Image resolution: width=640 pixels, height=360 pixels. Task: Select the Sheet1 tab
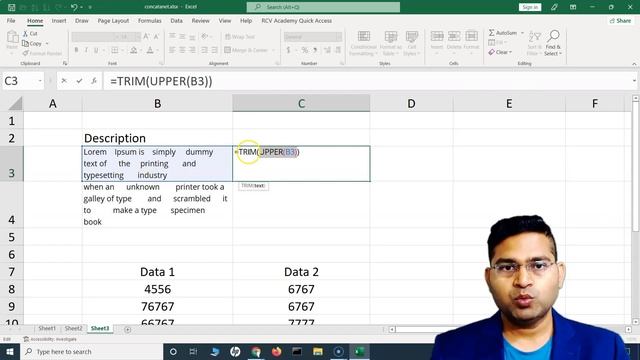coord(47,328)
